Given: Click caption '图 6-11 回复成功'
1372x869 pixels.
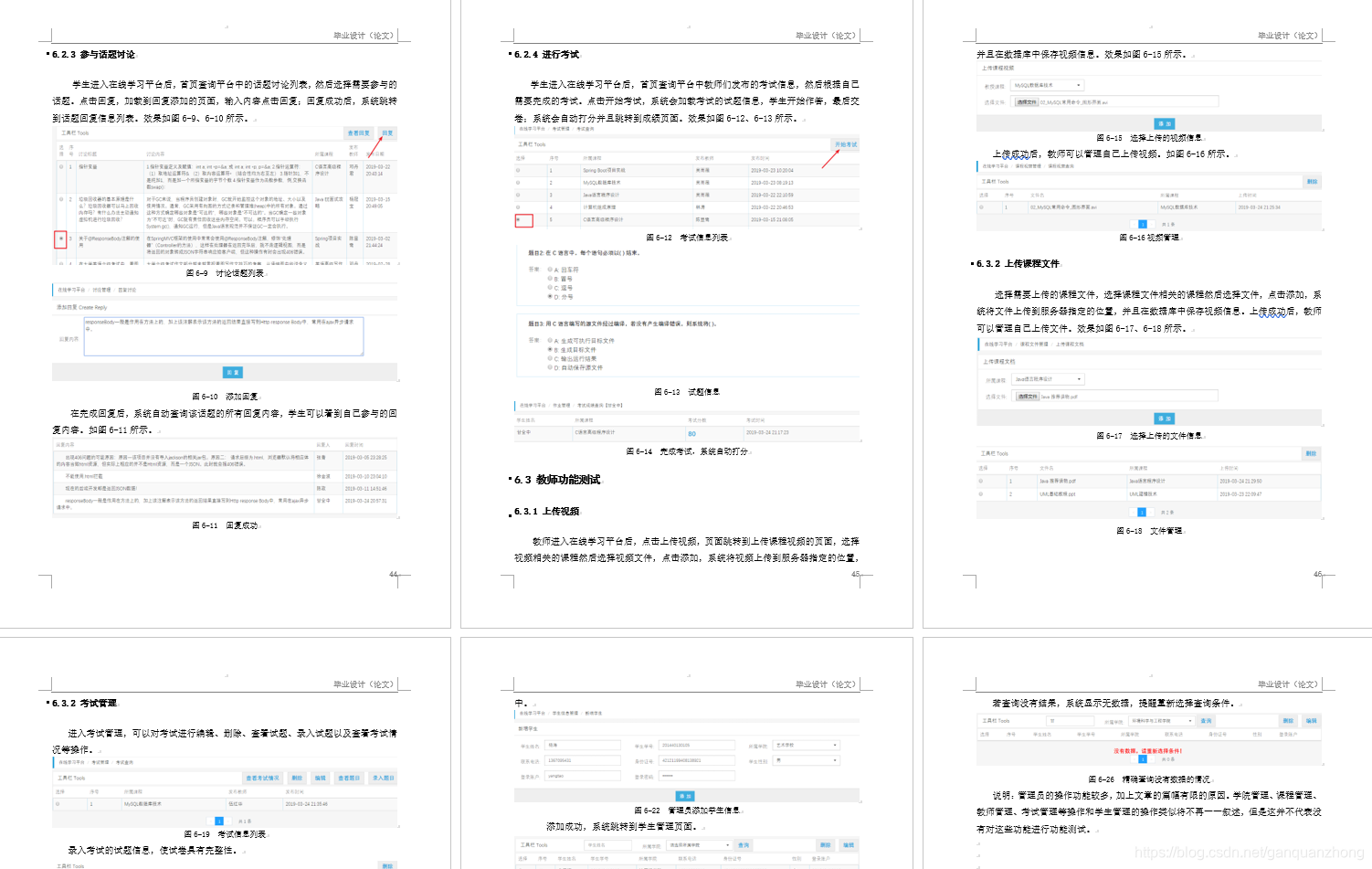Looking at the screenshot, I should click(225, 525).
